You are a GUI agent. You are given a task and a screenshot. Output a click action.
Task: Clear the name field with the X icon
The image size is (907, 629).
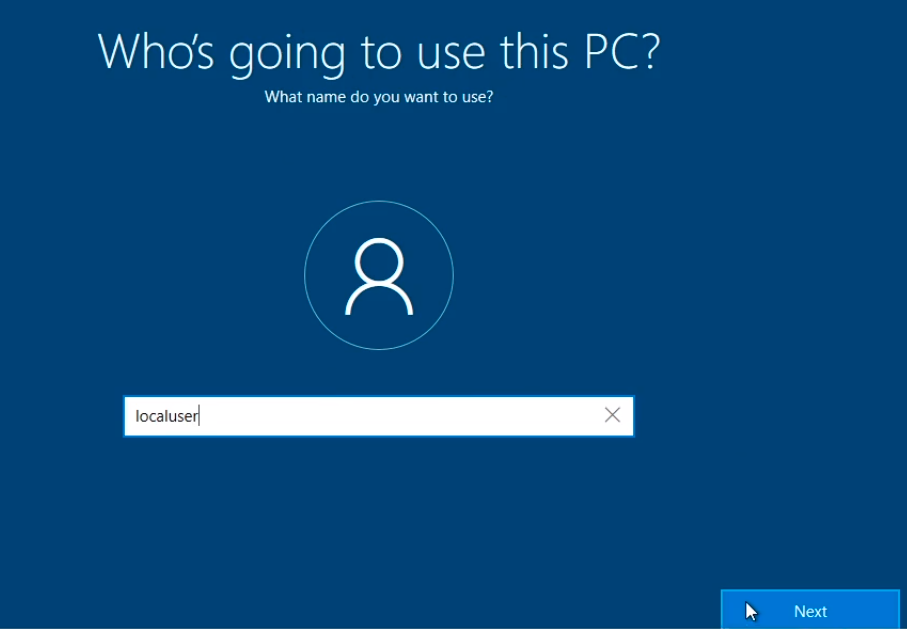(x=612, y=415)
